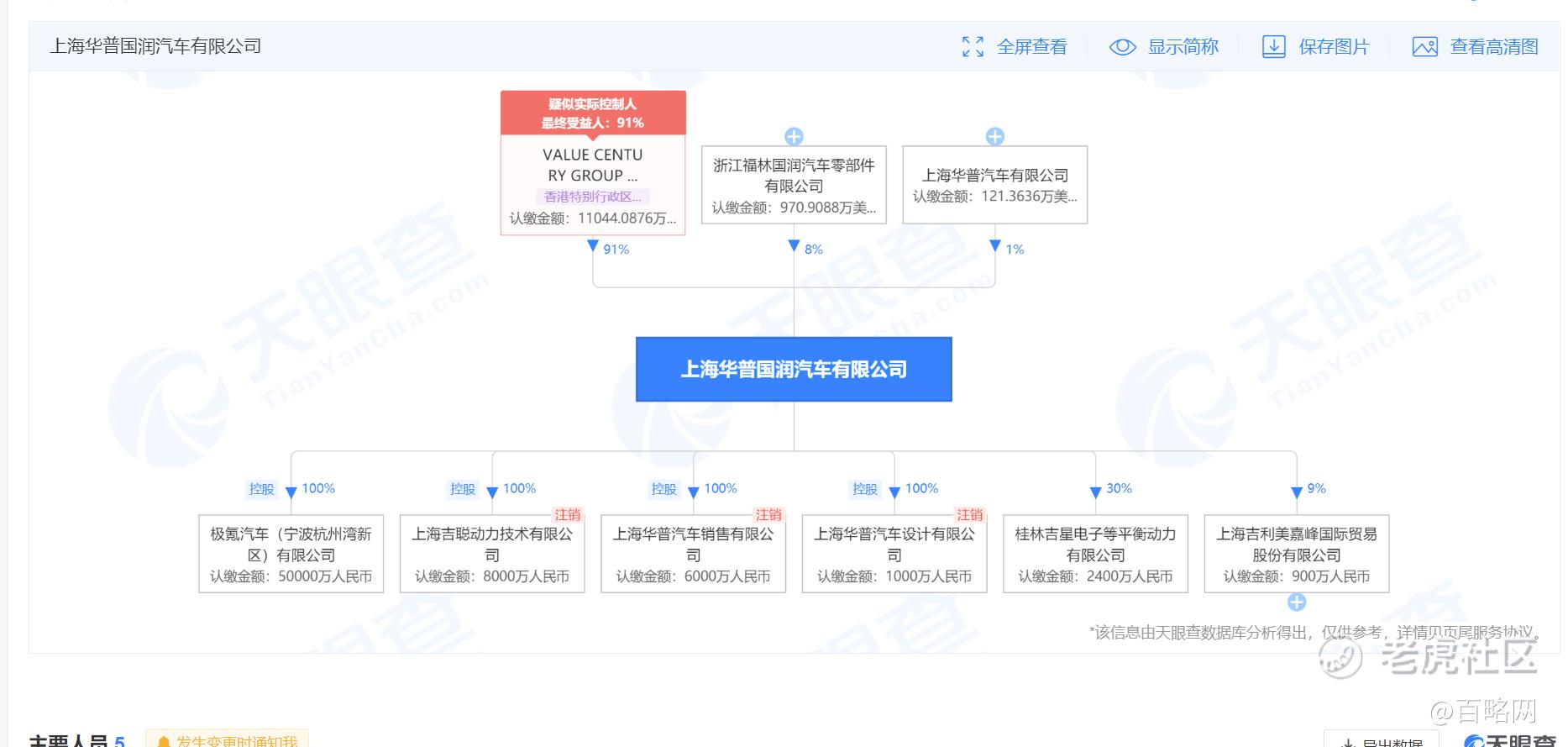Click the 30% stake label
Viewport: 1568px width, 747px height.
point(1119,488)
